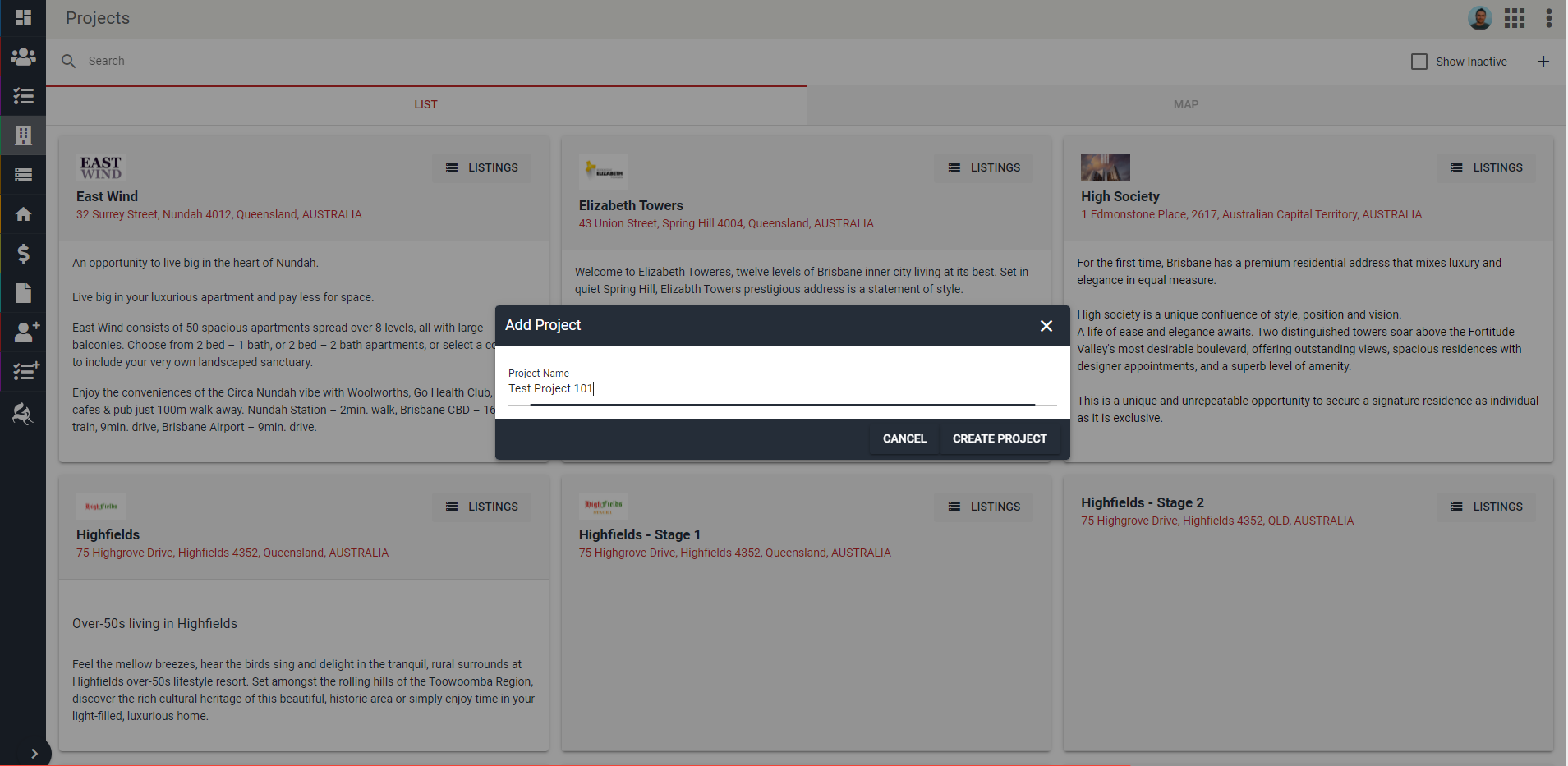1568x766 pixels.
Task: Open the documents icon in the sidebar
Action: pos(23,293)
